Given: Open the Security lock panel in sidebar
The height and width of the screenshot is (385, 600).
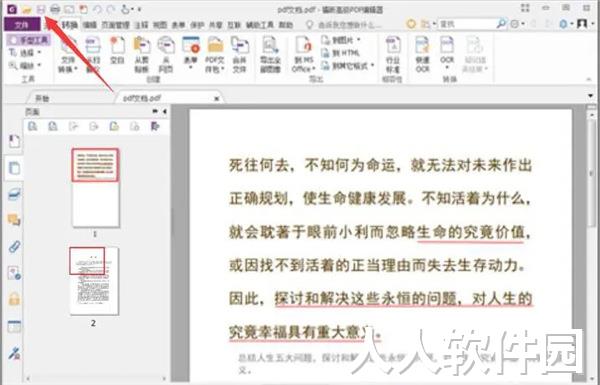Looking at the screenshot, I should [14, 299].
